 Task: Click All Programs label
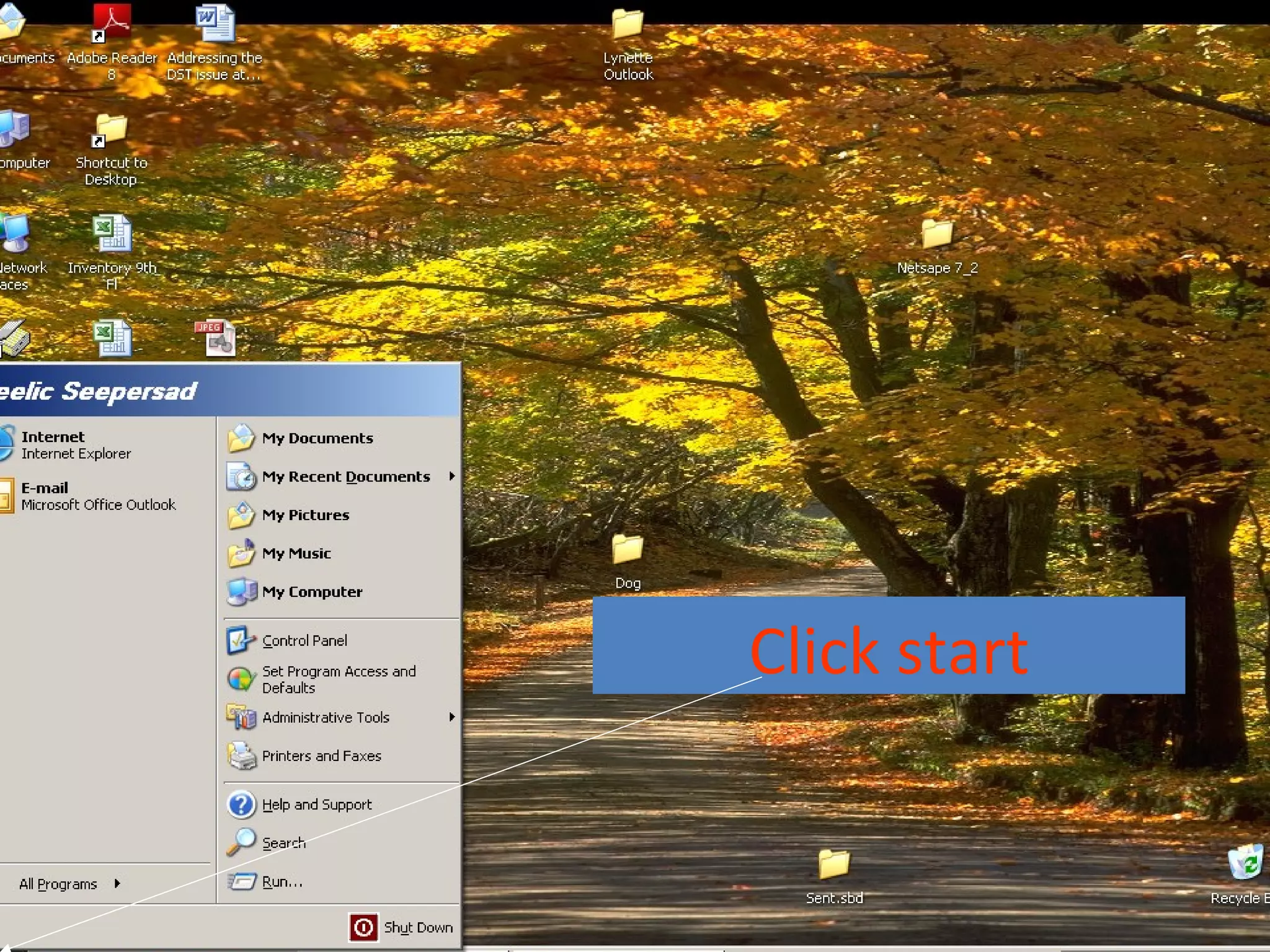coord(58,884)
